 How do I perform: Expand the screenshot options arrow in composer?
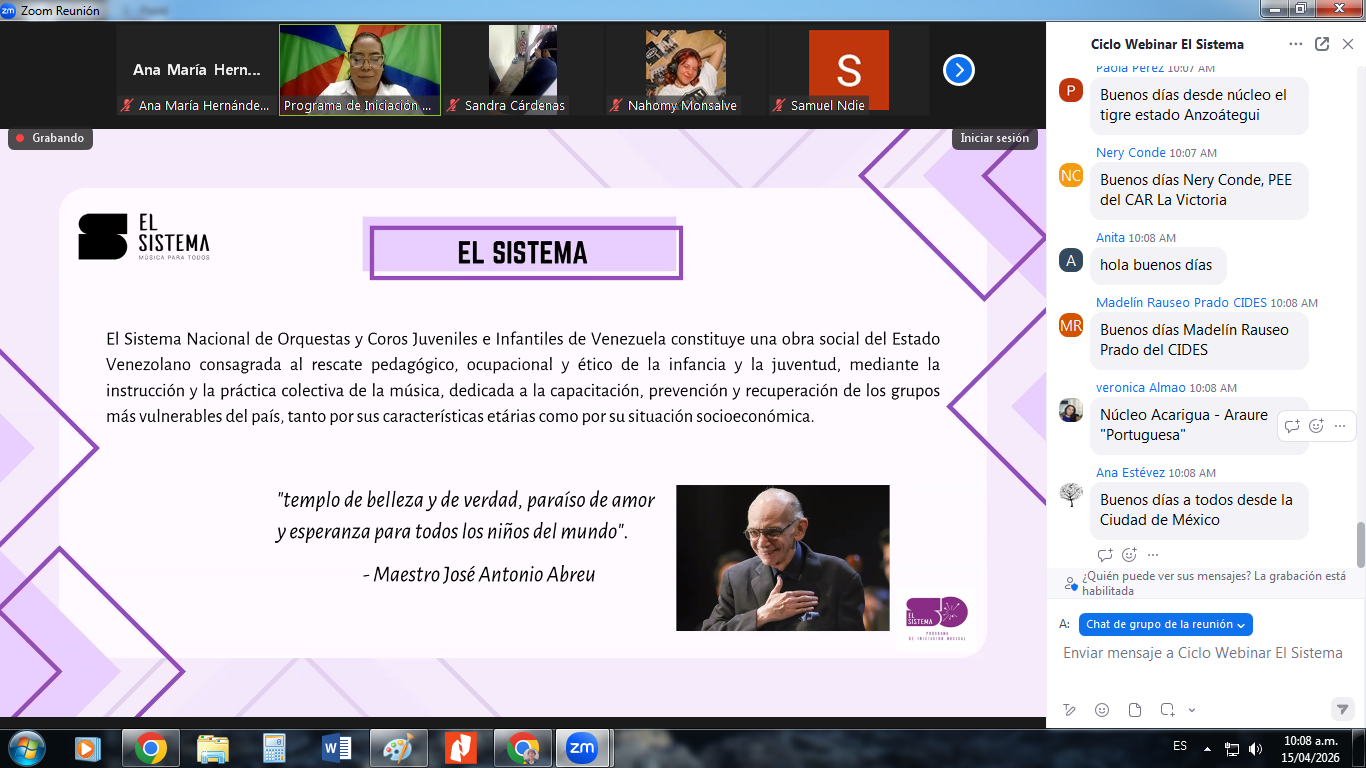(x=1192, y=710)
